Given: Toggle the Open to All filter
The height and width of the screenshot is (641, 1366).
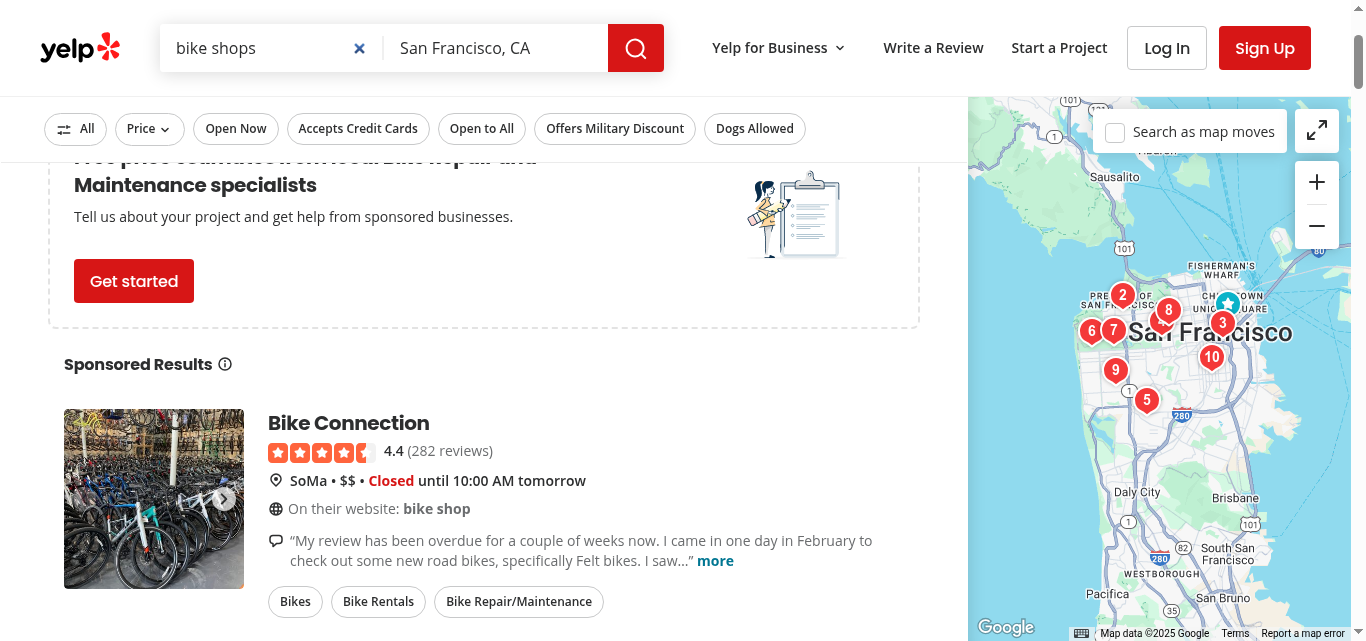Looking at the screenshot, I should (x=482, y=129).
